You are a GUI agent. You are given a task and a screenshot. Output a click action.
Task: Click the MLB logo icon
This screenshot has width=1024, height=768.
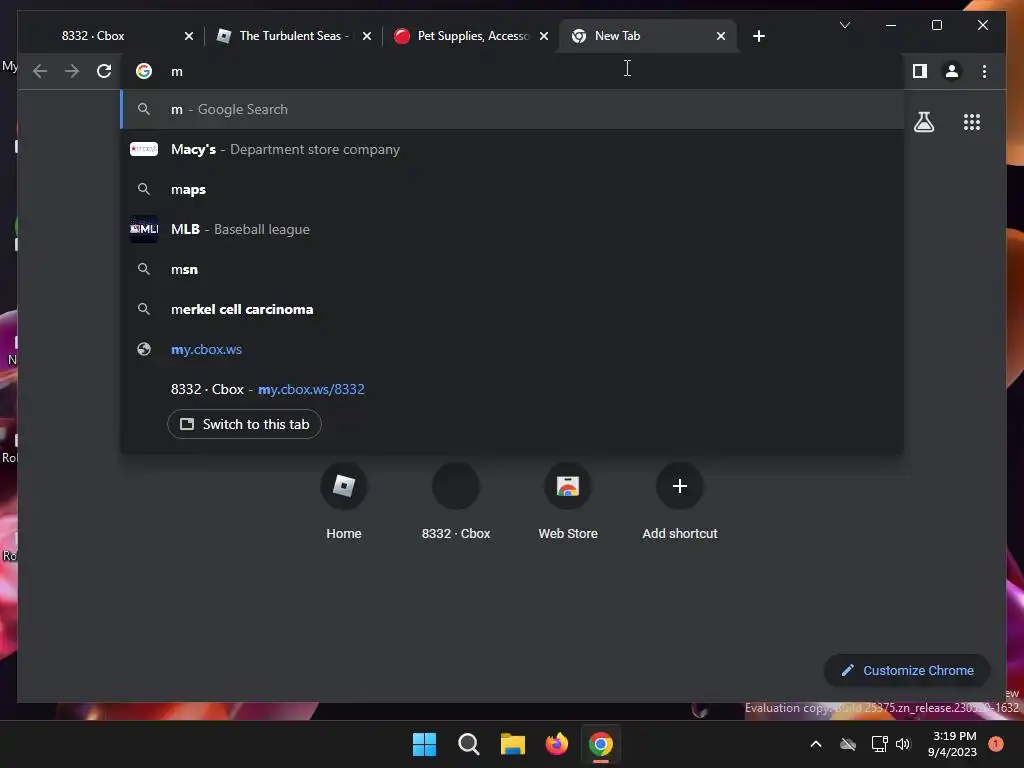144,229
